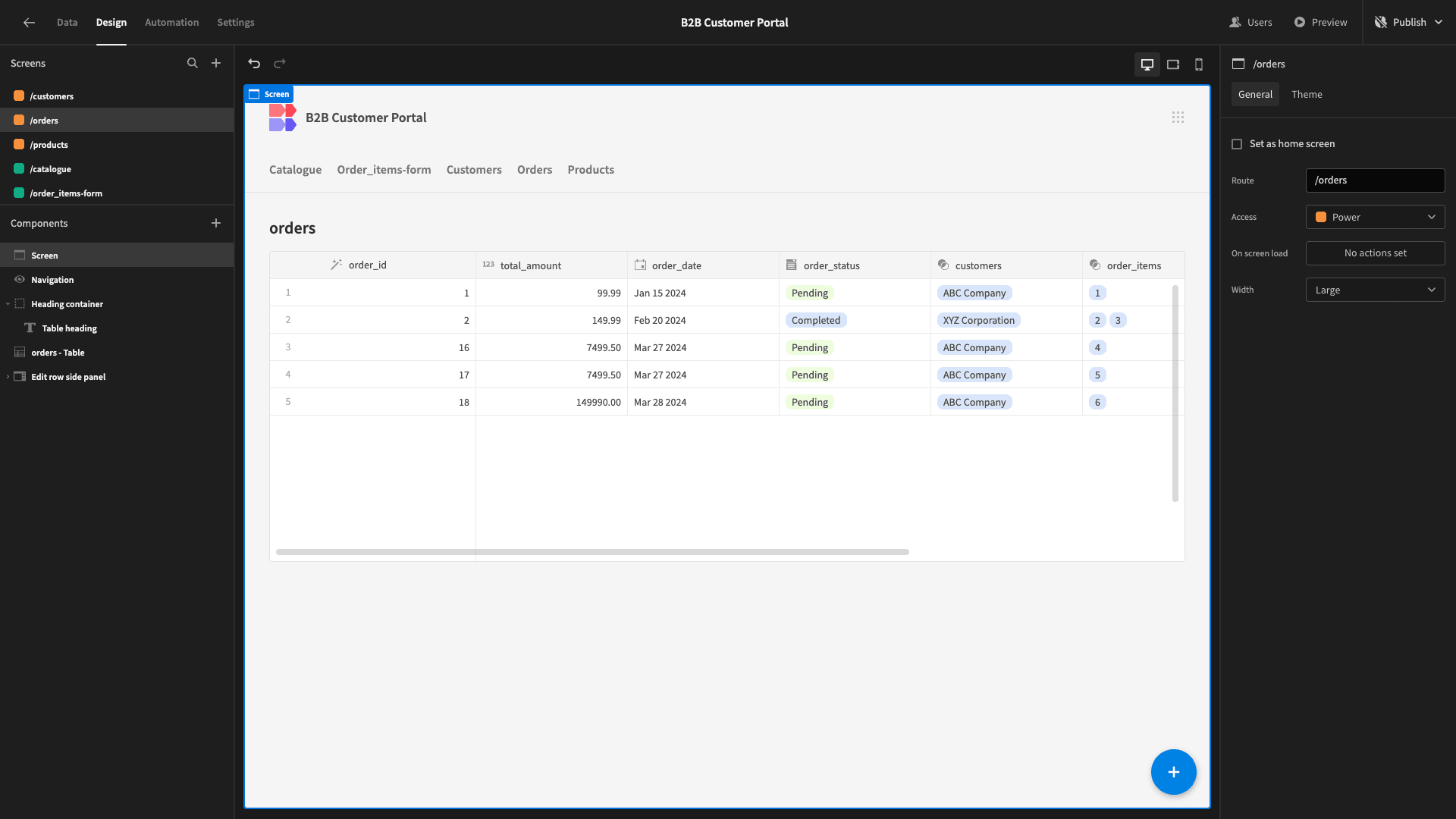Click the XYZ Corporation customer tag
The image size is (1456, 819).
[978, 320]
